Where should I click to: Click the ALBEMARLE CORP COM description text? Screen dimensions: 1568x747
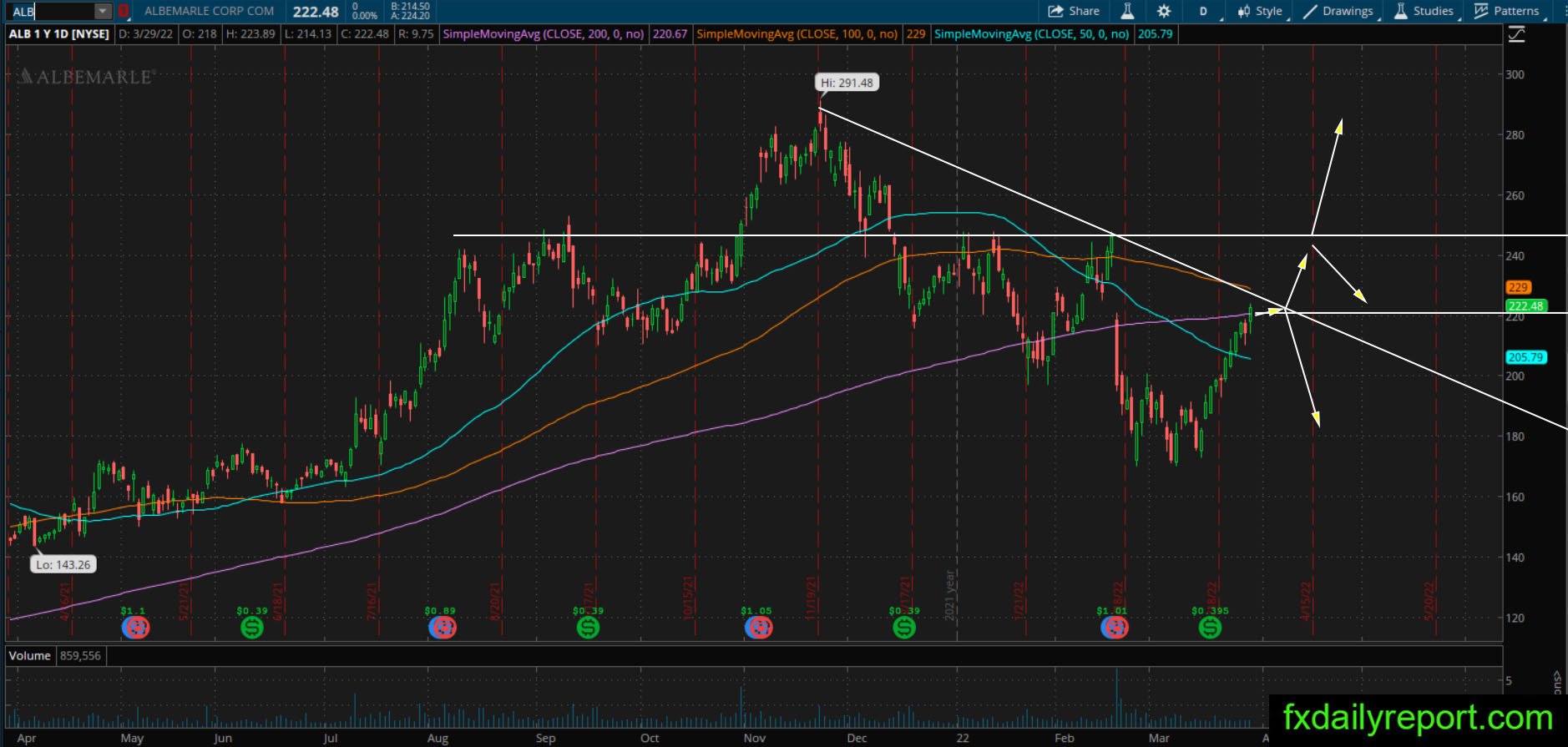point(209,11)
